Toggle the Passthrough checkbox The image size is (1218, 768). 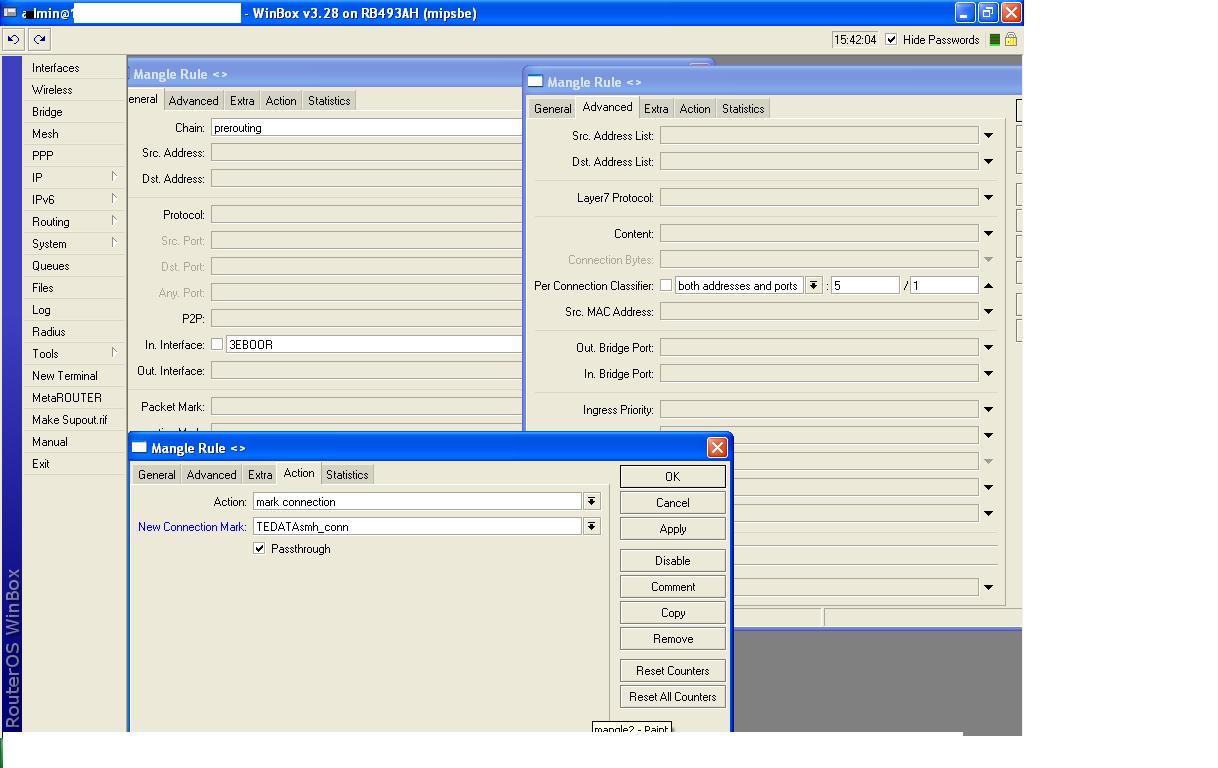pos(260,549)
